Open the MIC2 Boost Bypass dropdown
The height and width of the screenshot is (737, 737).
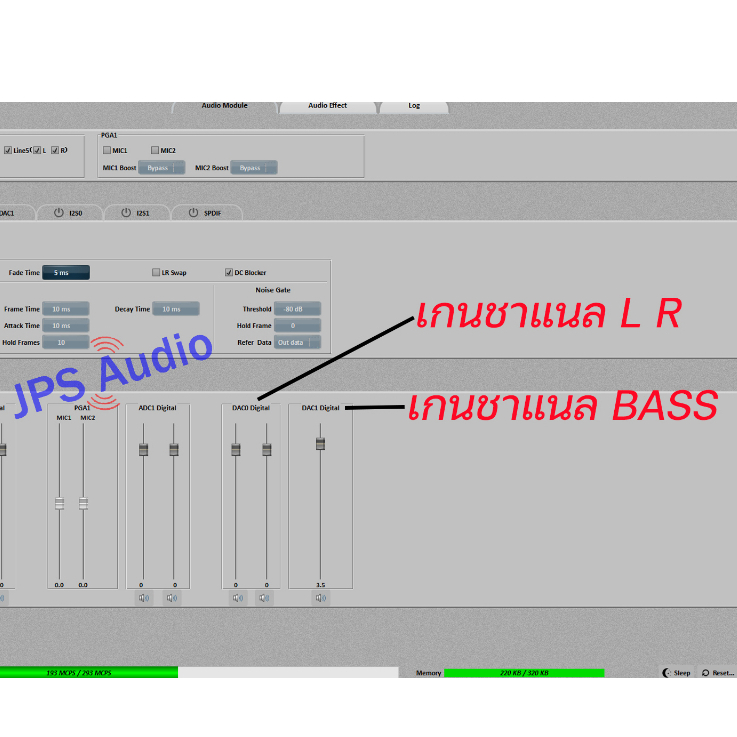point(253,168)
